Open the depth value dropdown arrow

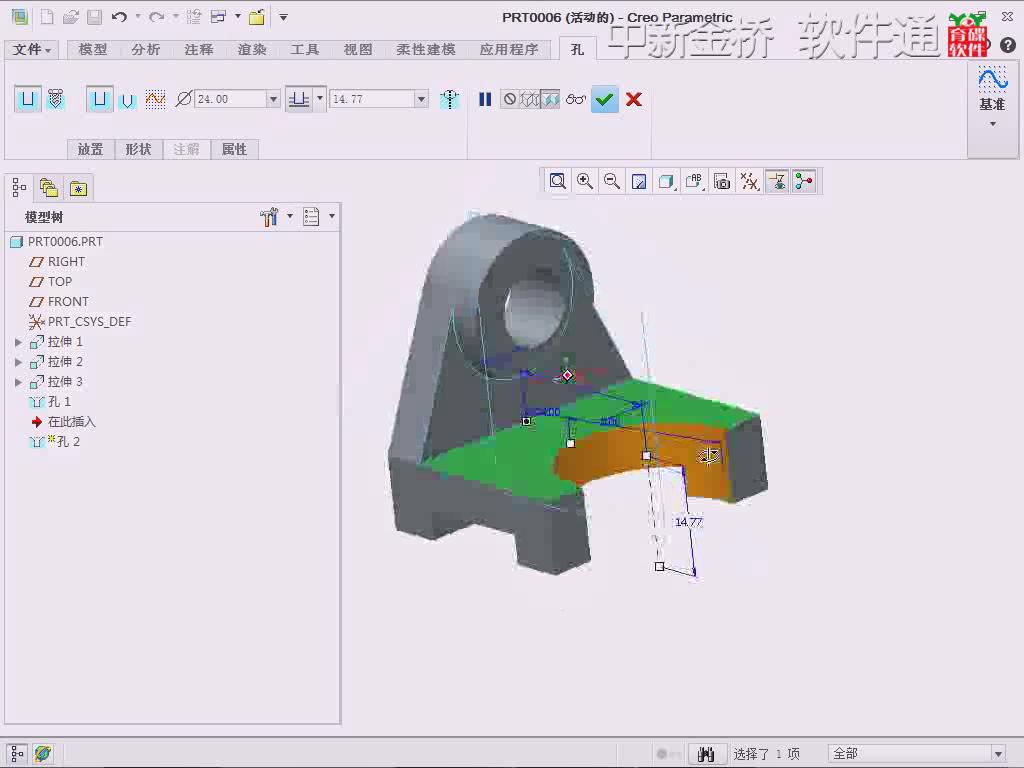[x=421, y=99]
